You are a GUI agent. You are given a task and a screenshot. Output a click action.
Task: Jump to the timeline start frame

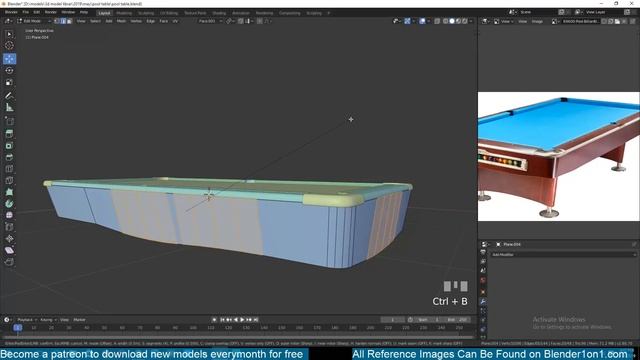click(222, 320)
